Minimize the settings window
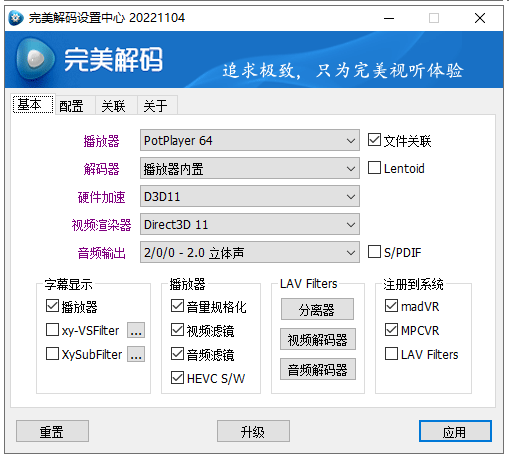The height and width of the screenshot is (459, 509). 389,18
